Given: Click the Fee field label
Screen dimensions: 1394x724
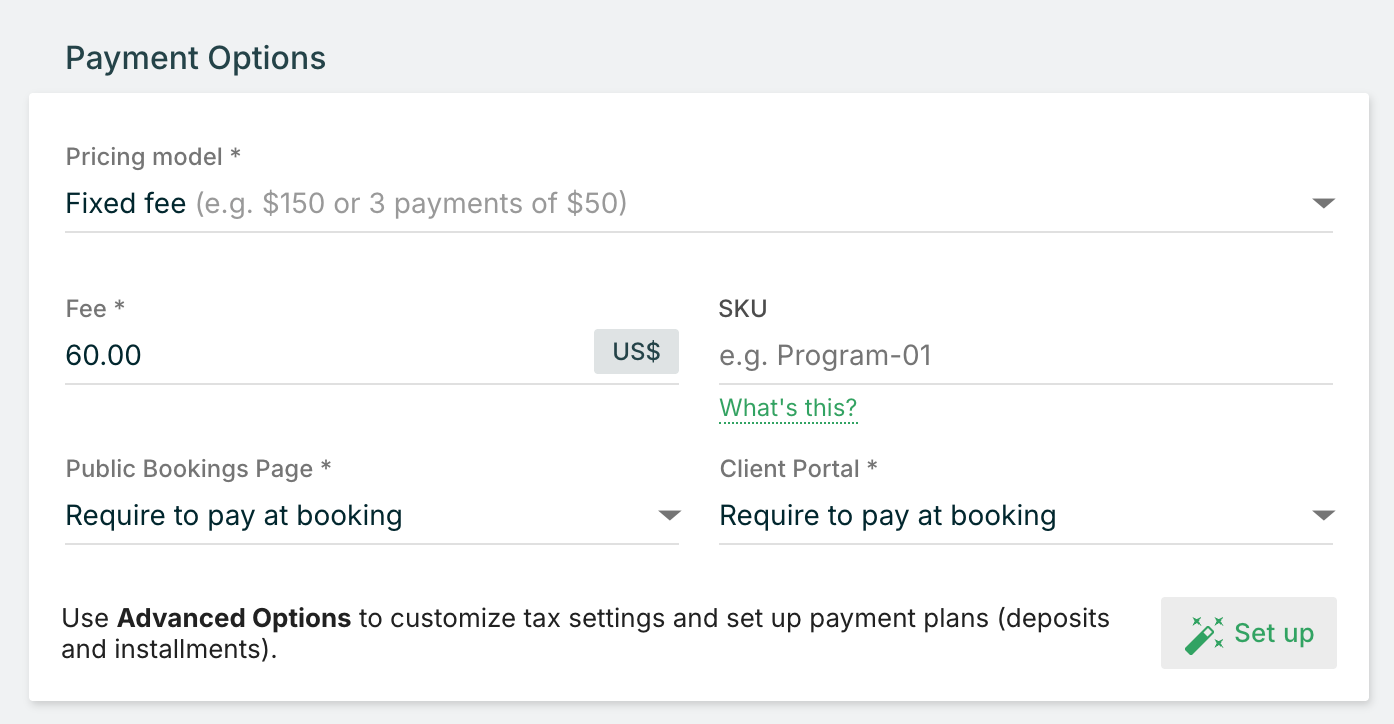Looking at the screenshot, I should coord(95,309).
